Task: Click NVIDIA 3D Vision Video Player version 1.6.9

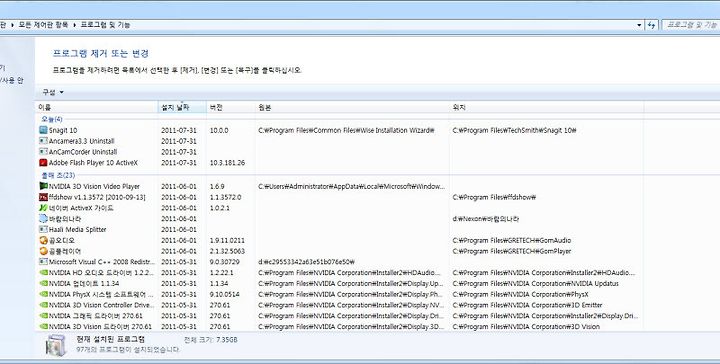Action: click(217, 186)
